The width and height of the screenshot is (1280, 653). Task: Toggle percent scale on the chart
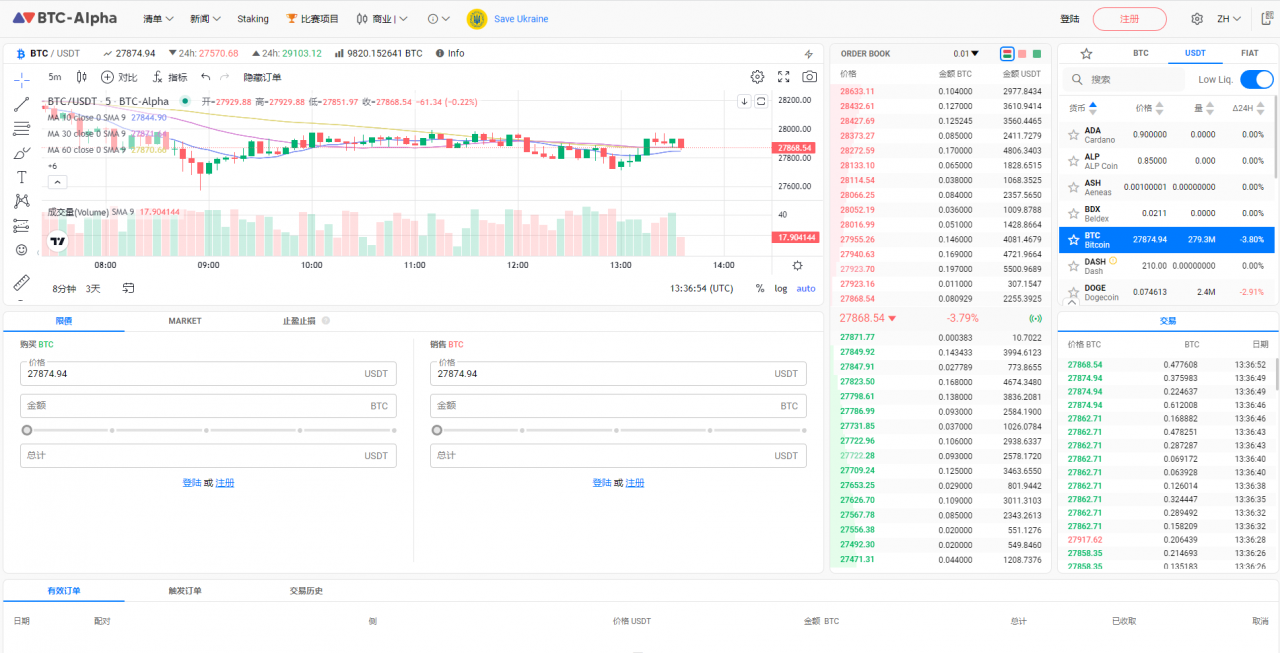(x=760, y=288)
